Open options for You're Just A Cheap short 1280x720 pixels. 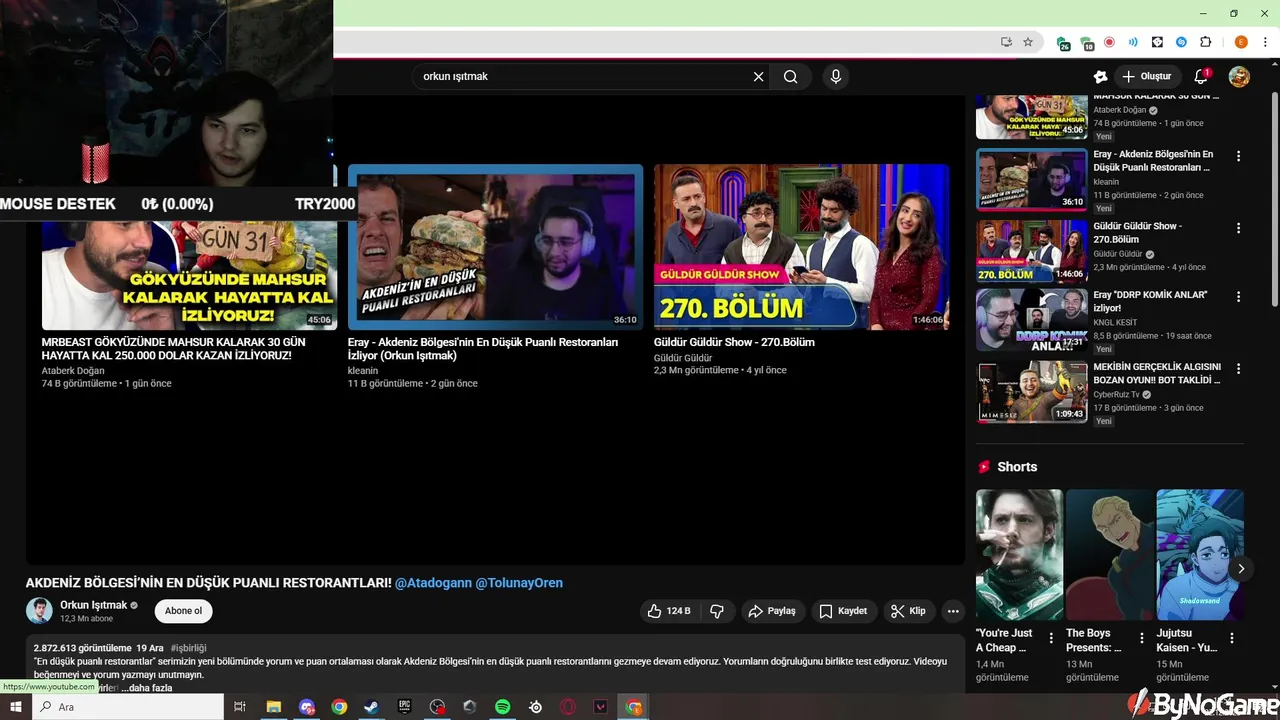click(1051, 638)
